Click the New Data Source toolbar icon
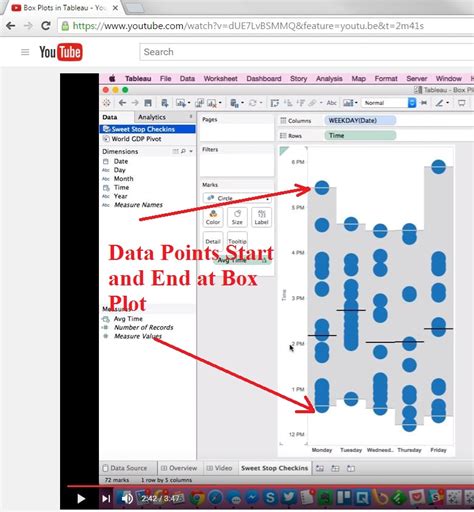This screenshot has width=474, height=512. coord(164,103)
